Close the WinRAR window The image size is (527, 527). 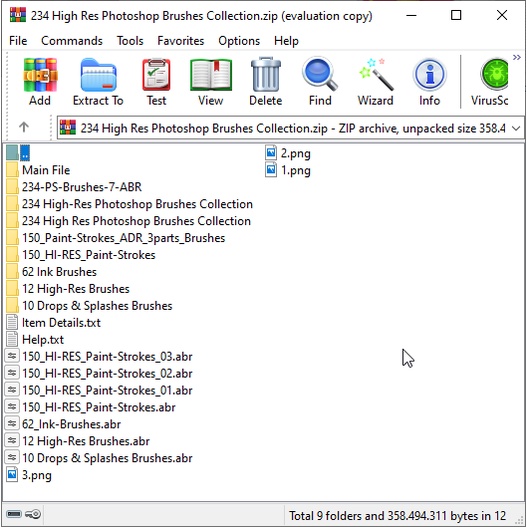502,15
